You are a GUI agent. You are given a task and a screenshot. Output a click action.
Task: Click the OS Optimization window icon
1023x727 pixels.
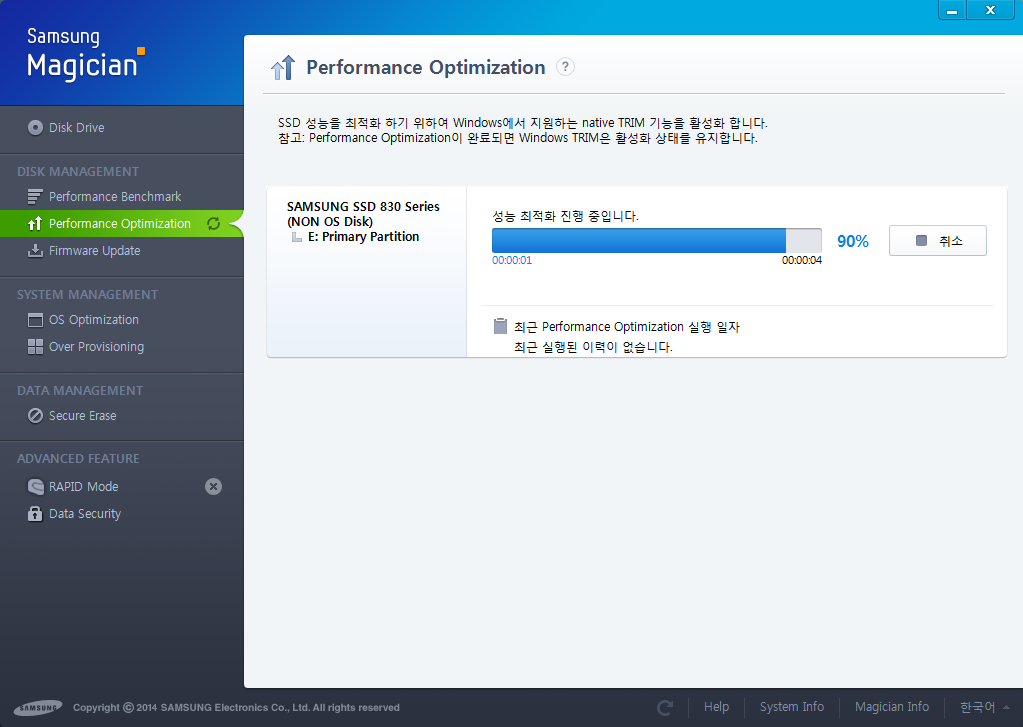[x=35, y=320]
